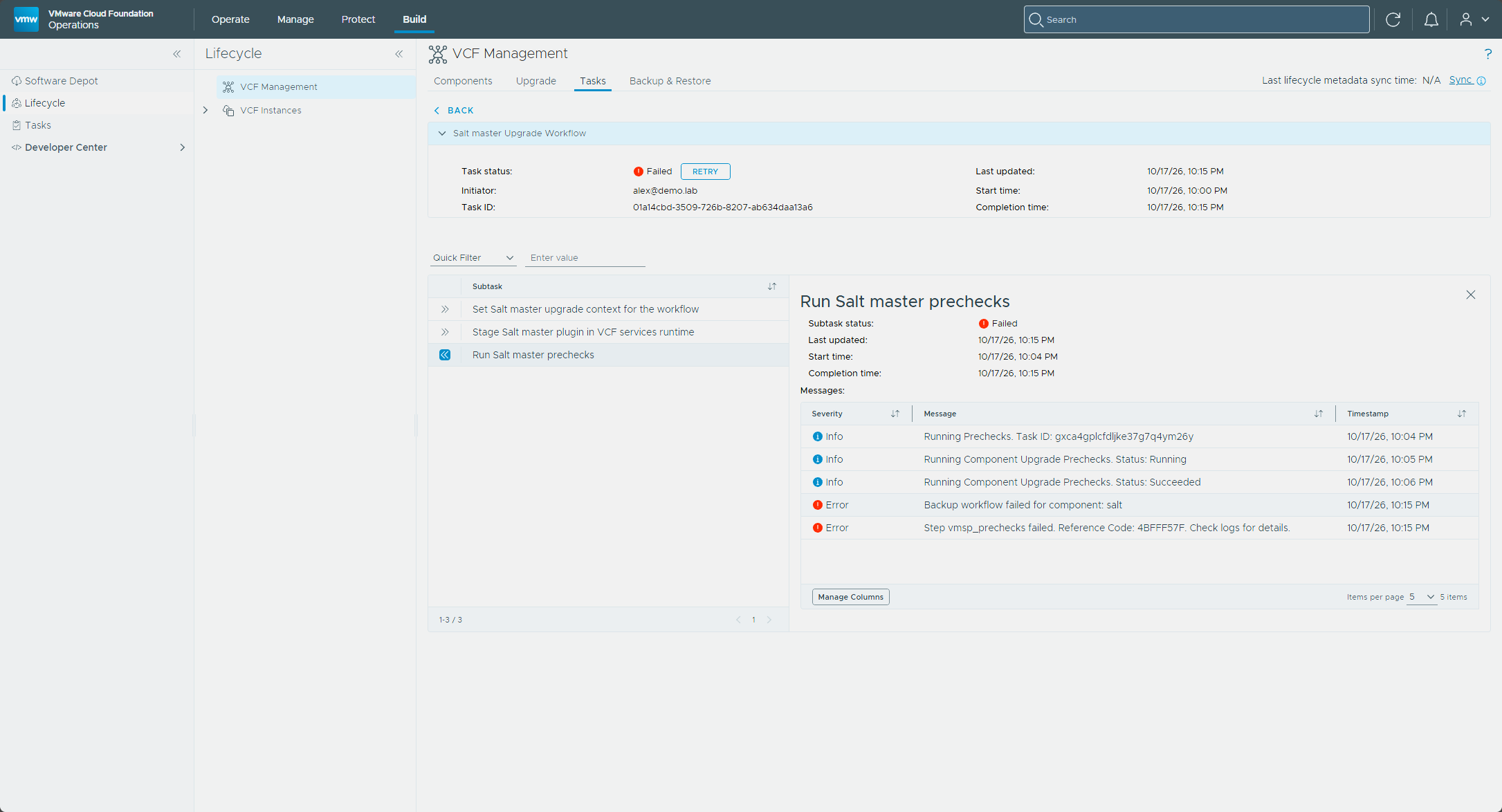
Task: Click the help question mark icon
Action: (x=1487, y=54)
